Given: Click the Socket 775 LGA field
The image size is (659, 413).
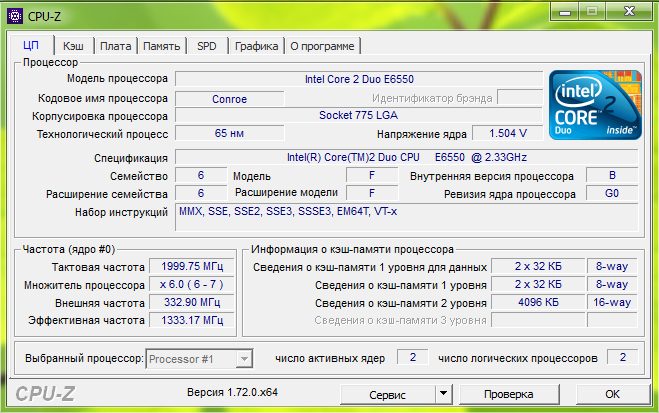Looking at the screenshot, I should point(358,115).
